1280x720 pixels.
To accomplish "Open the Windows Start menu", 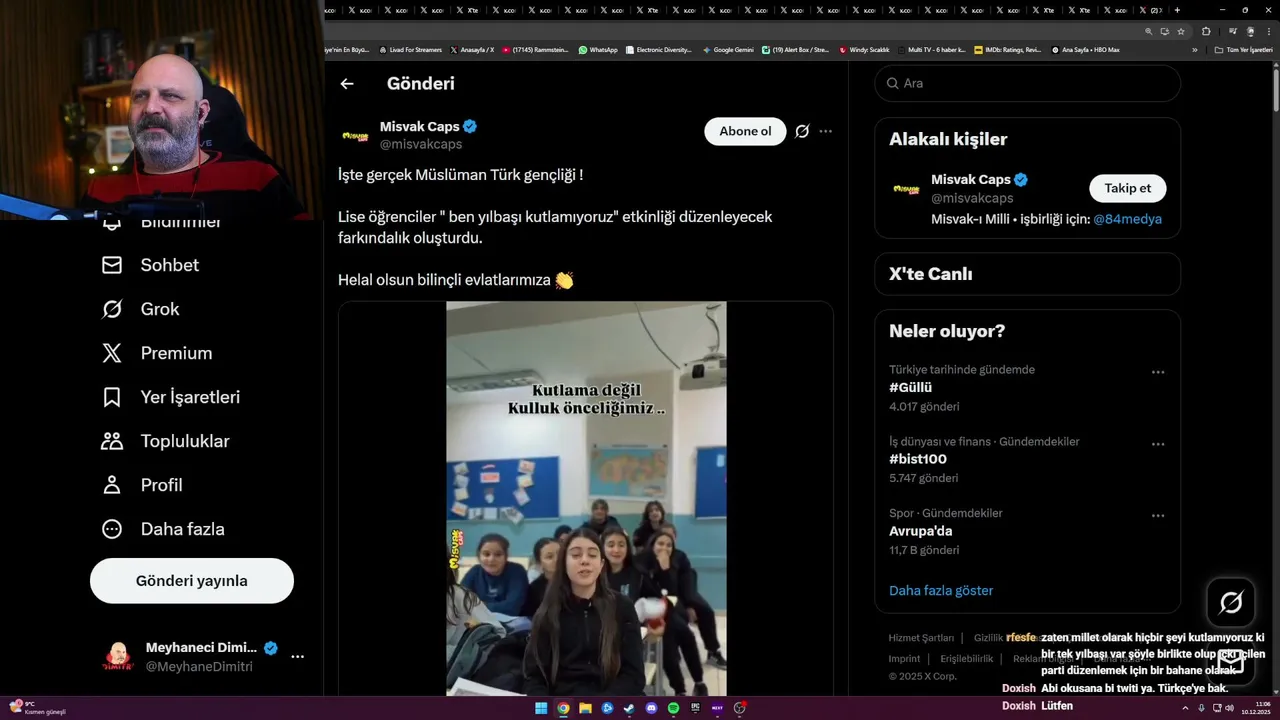I will (541, 708).
